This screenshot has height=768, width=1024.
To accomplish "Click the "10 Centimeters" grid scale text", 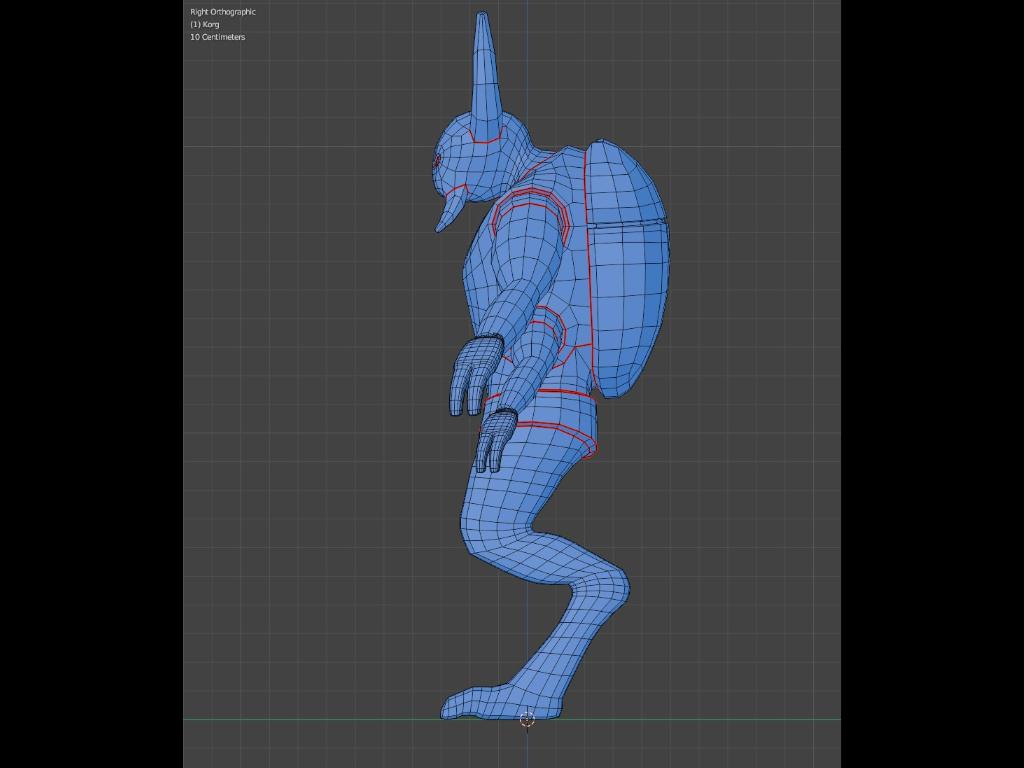I will pyautogui.click(x=217, y=37).
